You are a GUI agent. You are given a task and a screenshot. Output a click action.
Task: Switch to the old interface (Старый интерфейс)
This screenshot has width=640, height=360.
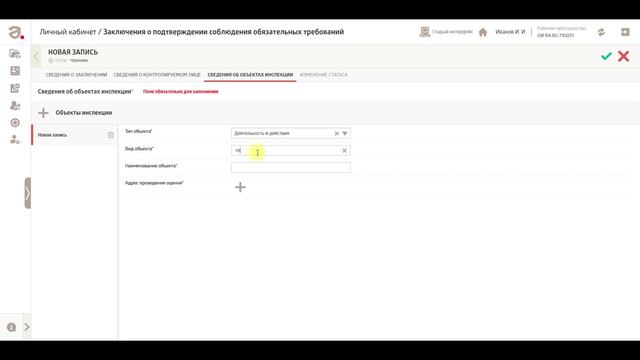coord(446,32)
